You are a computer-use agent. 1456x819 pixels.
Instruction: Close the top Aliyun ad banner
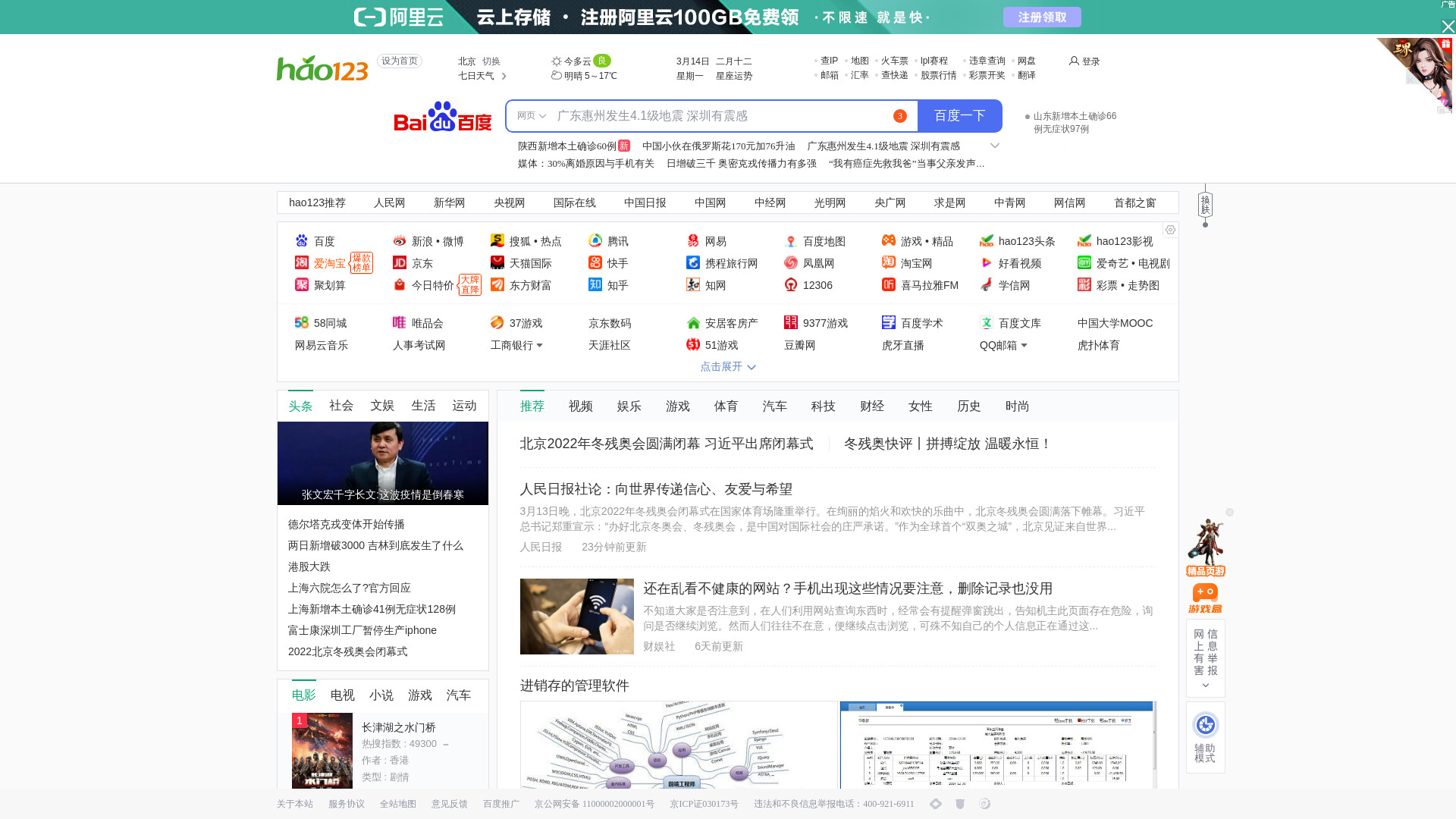[x=1448, y=27]
